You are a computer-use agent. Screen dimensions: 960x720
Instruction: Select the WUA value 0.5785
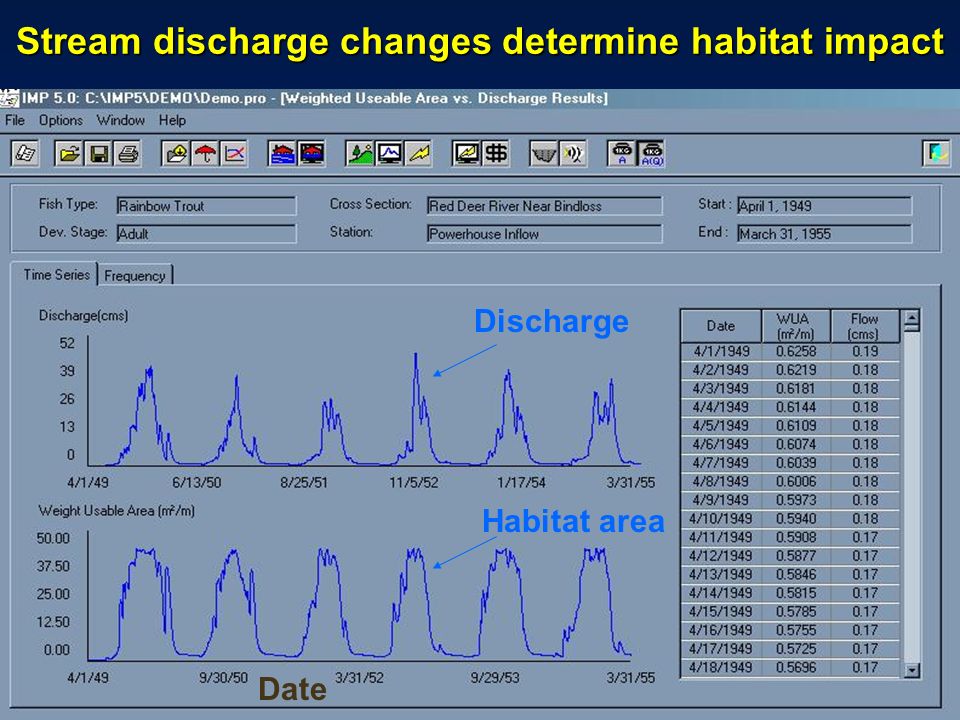[795, 611]
